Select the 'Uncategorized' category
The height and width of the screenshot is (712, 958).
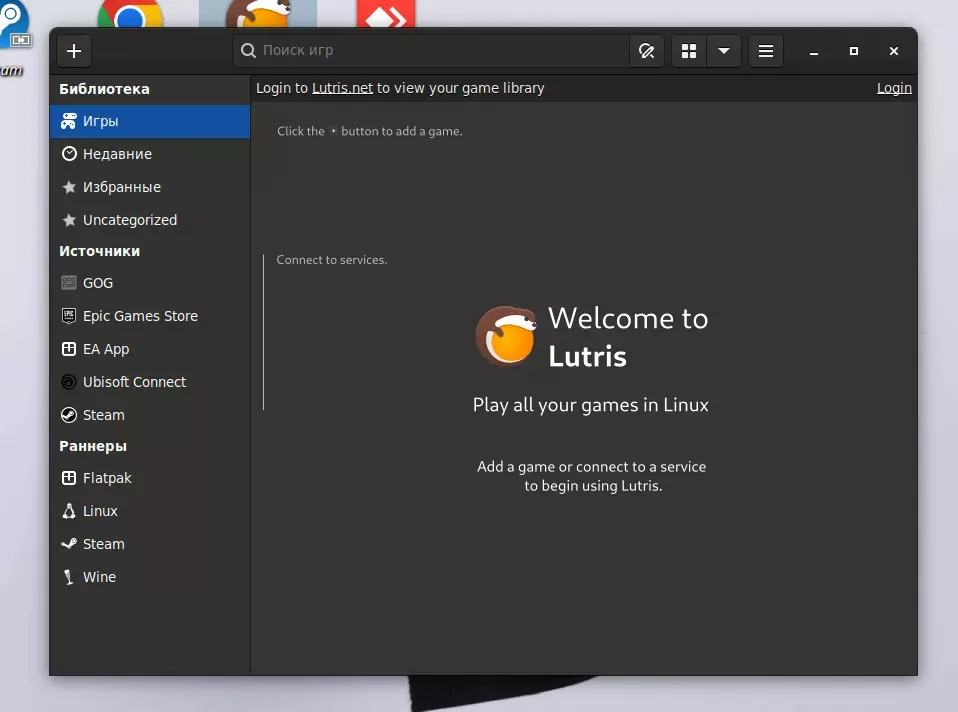(129, 220)
